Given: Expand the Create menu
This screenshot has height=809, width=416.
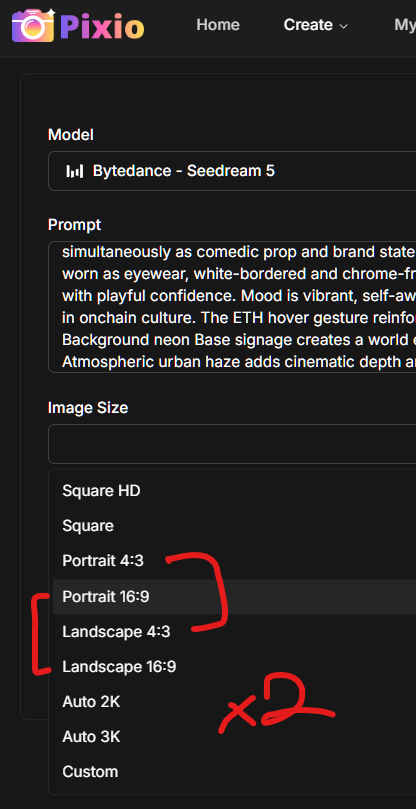Looking at the screenshot, I should coord(315,25).
